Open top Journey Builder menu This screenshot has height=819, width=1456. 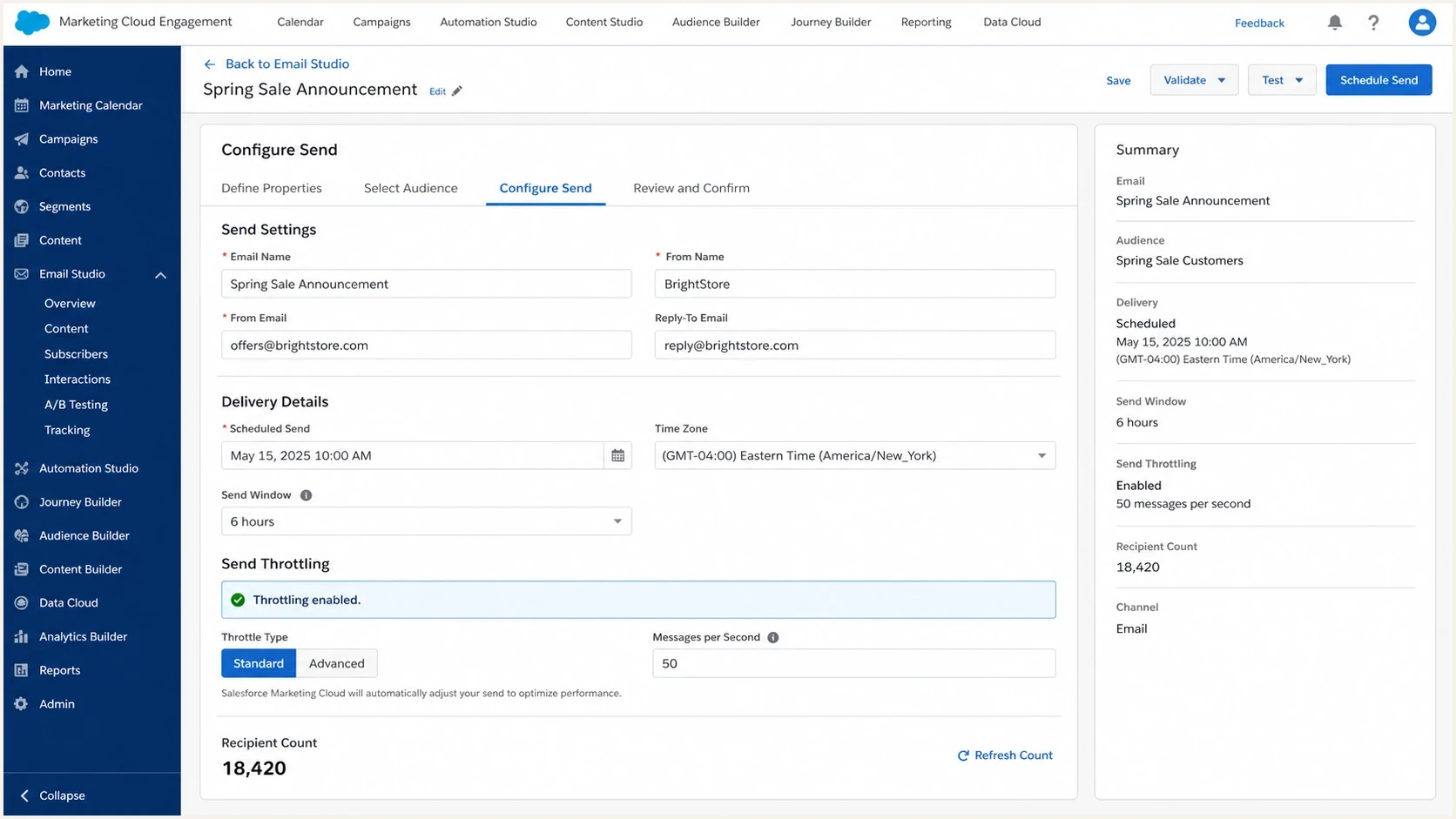click(x=831, y=23)
